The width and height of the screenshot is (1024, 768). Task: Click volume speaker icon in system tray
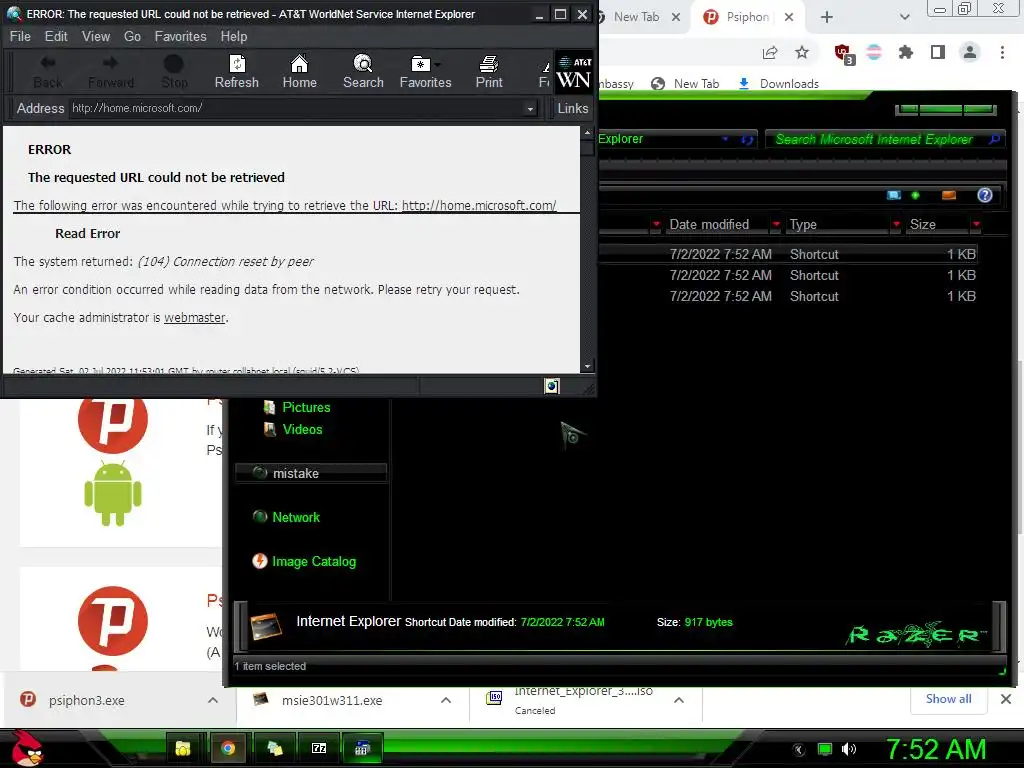pyautogui.click(x=849, y=749)
